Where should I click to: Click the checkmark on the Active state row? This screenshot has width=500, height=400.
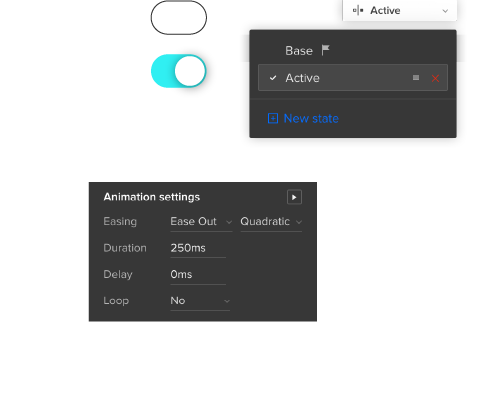click(273, 78)
